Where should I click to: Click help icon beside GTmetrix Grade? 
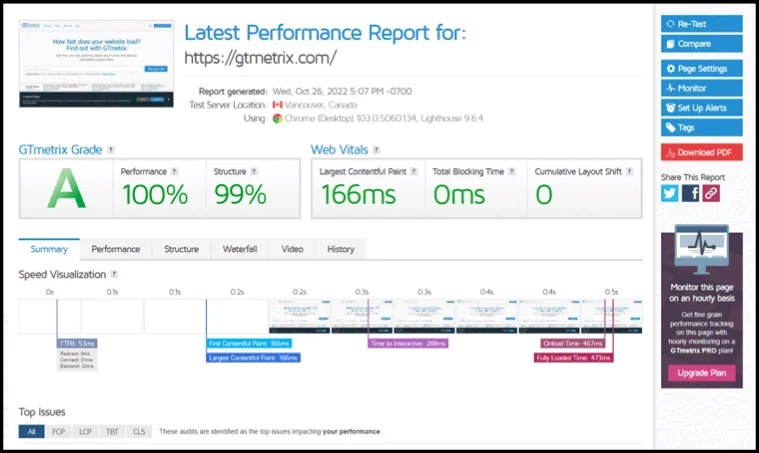(x=111, y=150)
